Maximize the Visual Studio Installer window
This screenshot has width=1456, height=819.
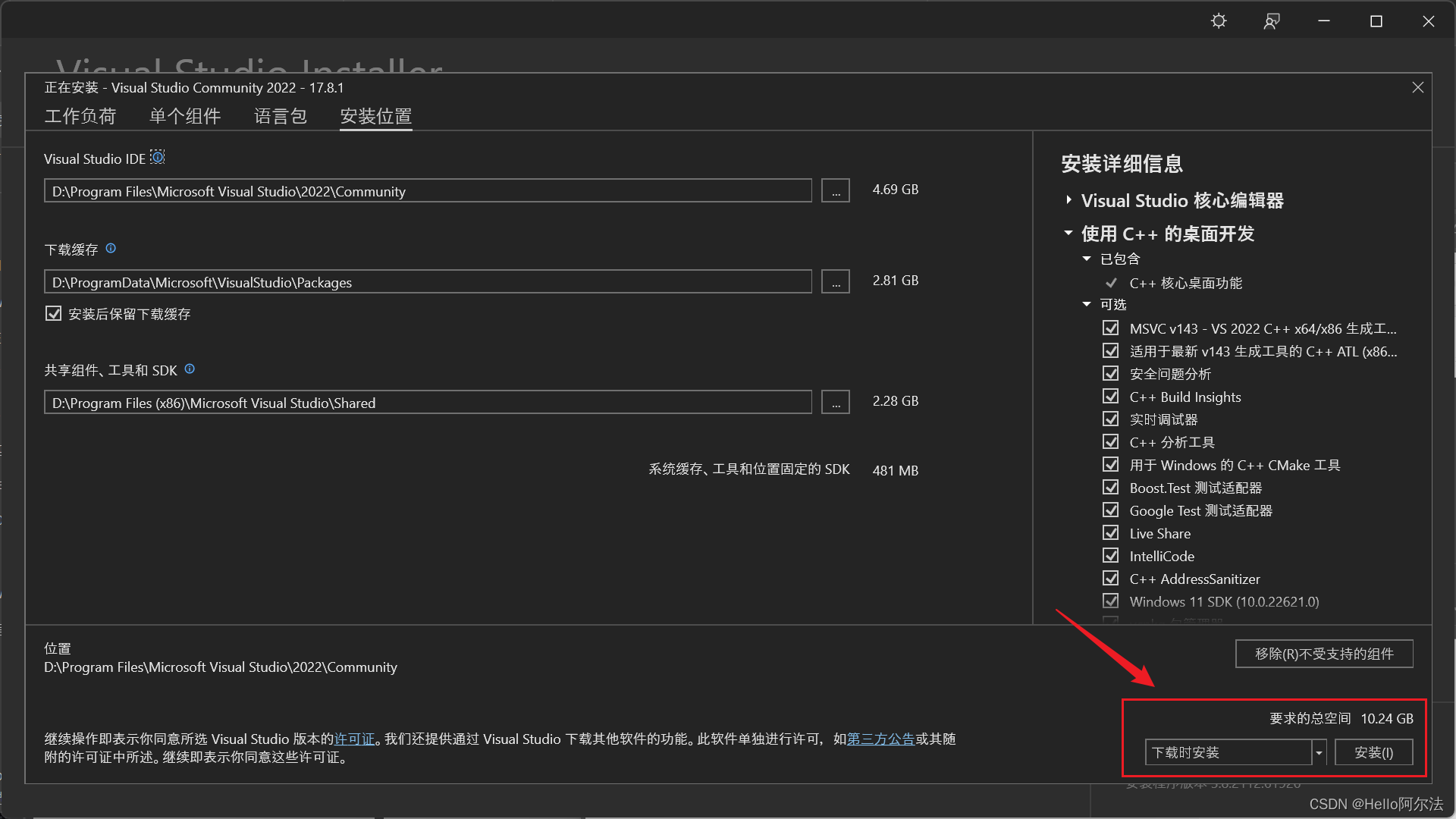1376,21
